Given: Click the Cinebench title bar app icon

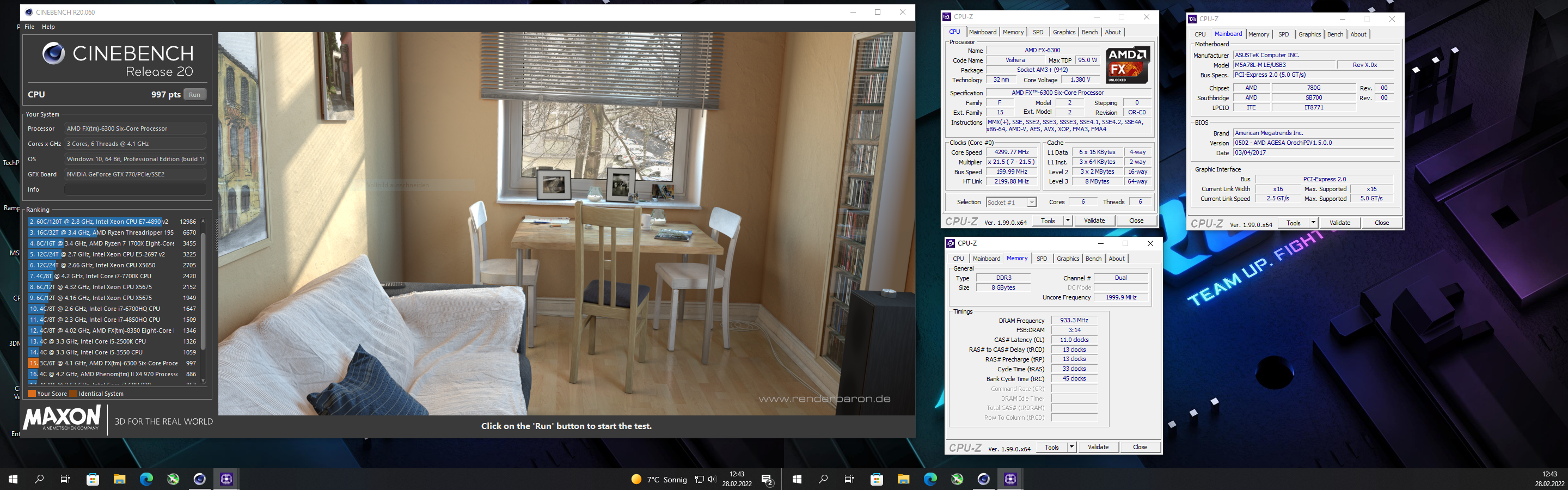Looking at the screenshot, I should point(29,12).
